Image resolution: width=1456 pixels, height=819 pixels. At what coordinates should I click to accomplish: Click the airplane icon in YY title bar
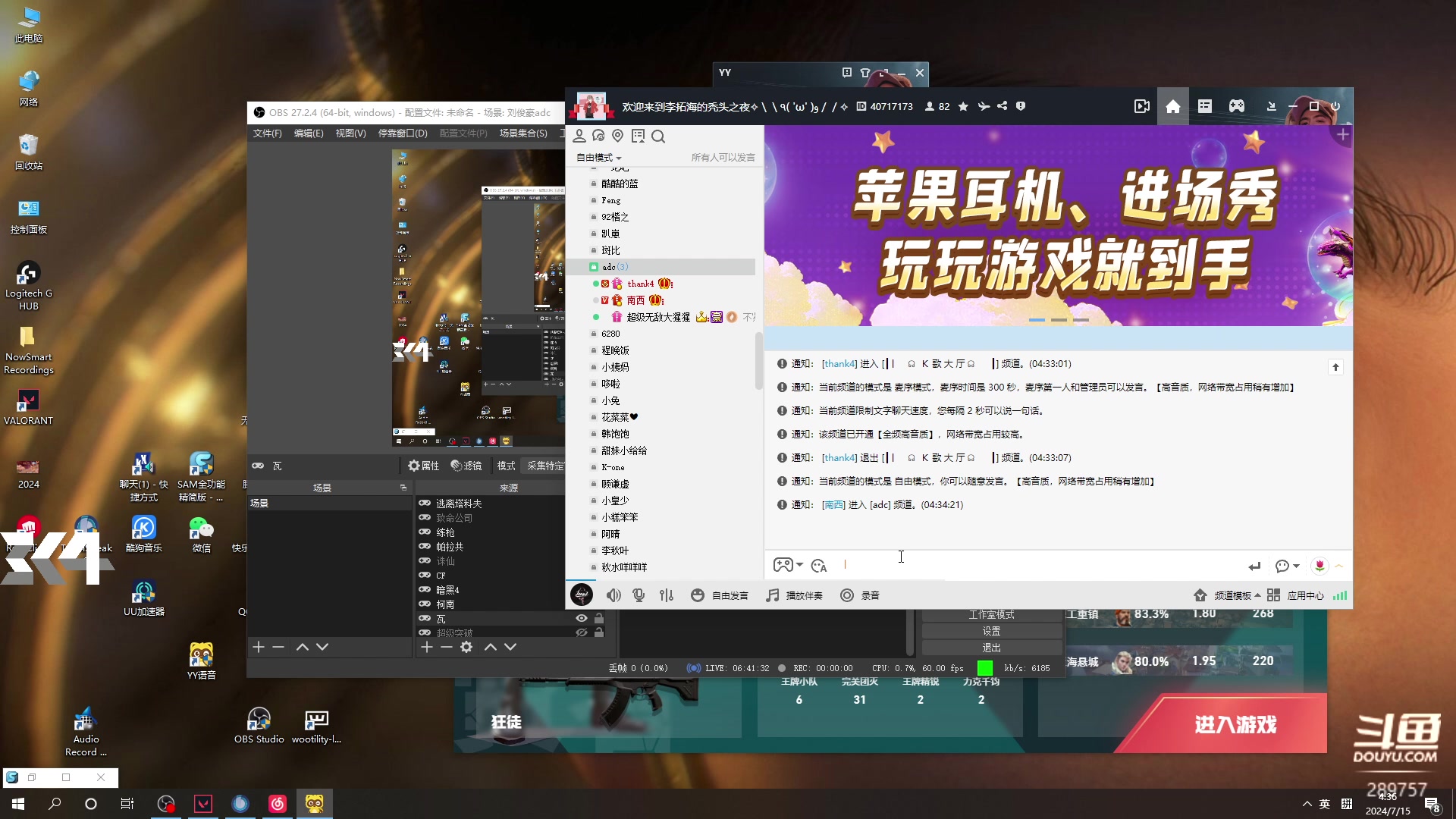click(x=984, y=106)
